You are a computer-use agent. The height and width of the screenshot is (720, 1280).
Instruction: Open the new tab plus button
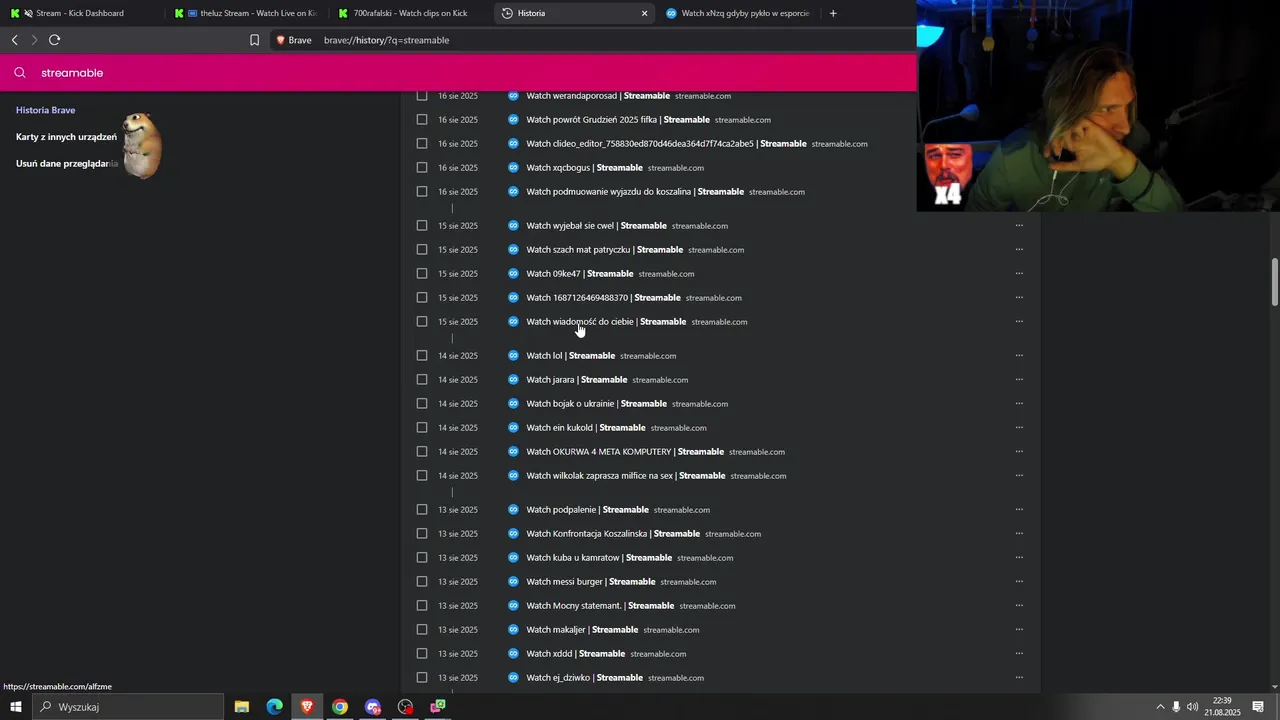(833, 13)
